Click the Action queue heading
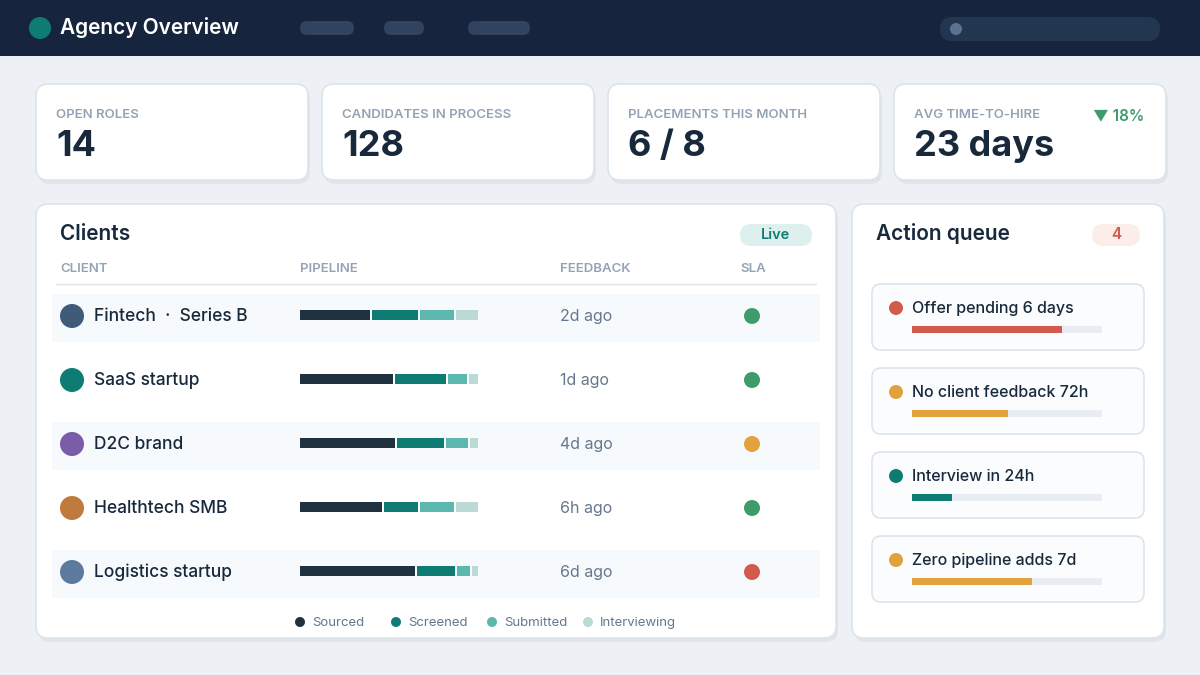 pyautogui.click(x=943, y=233)
